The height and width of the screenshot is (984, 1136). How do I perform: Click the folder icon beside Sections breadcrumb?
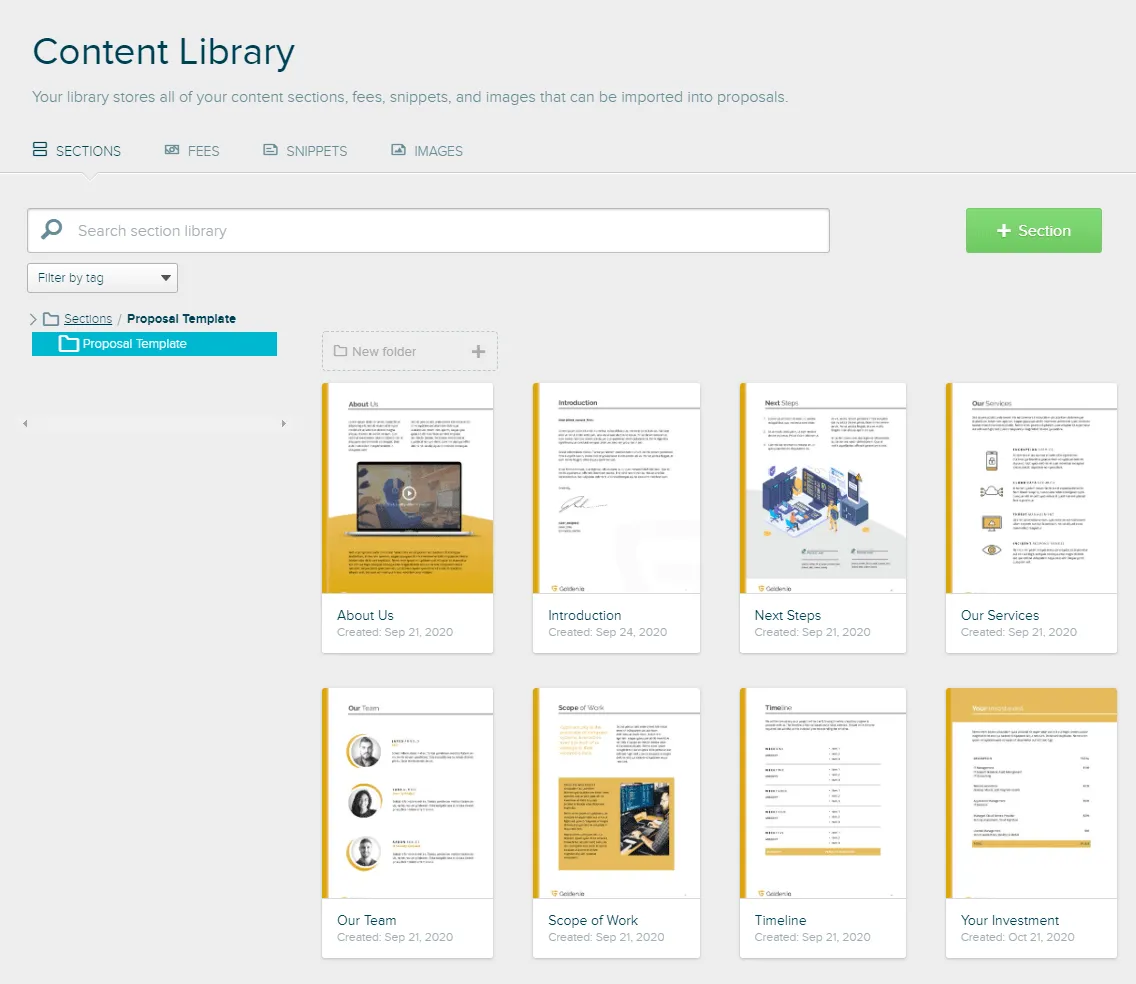(51, 319)
